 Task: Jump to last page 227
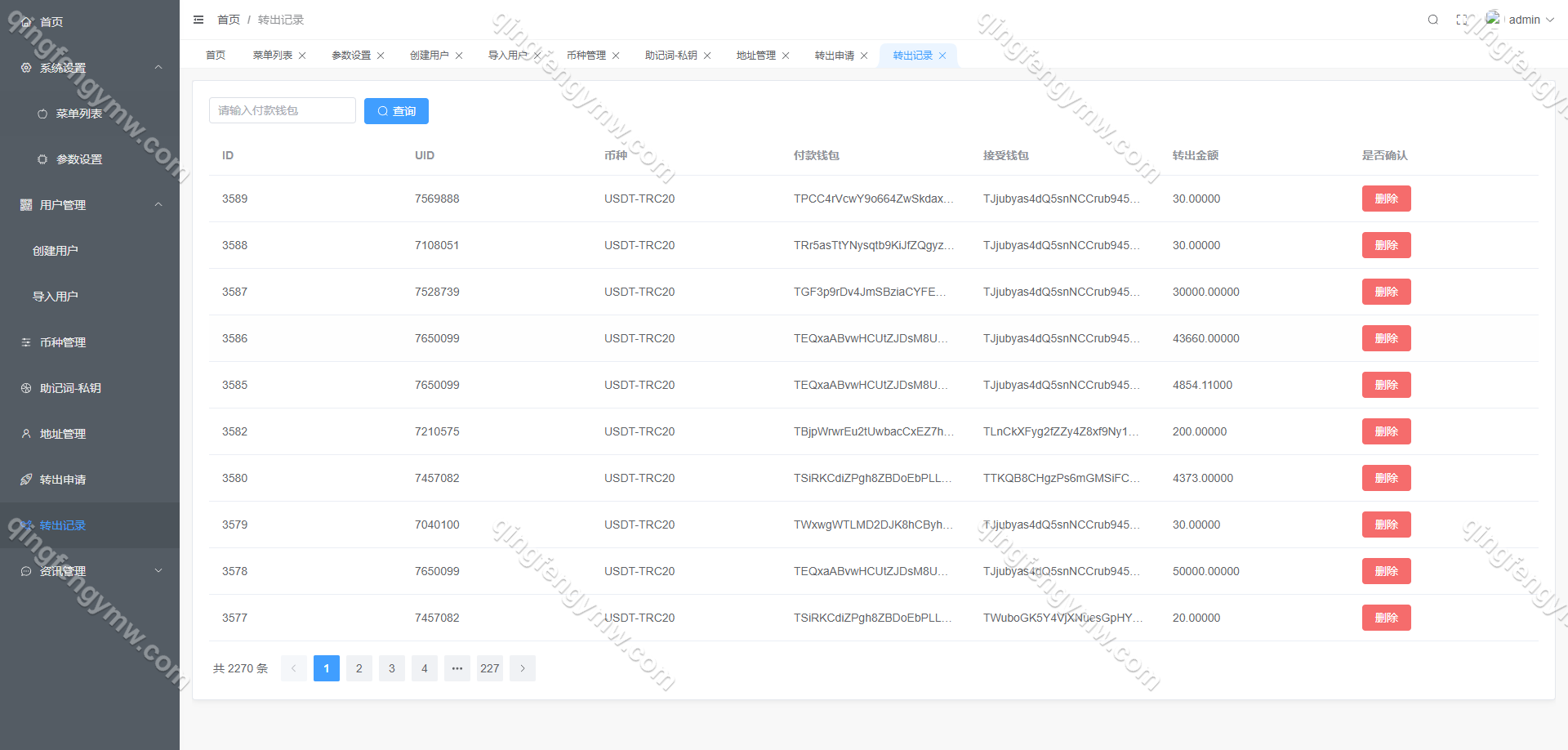tap(490, 668)
